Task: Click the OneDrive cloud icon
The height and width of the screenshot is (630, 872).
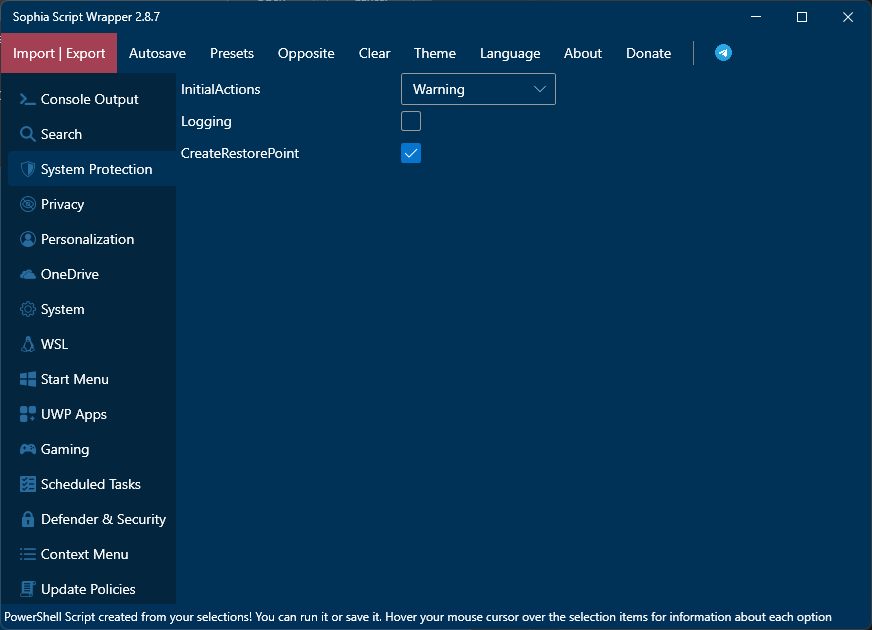Action: [28, 274]
